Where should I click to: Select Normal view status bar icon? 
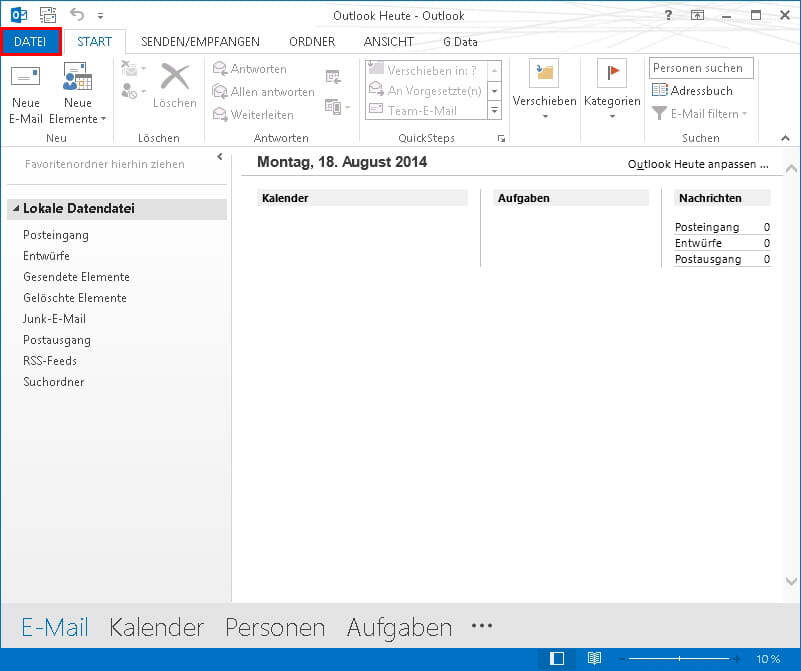[557, 659]
